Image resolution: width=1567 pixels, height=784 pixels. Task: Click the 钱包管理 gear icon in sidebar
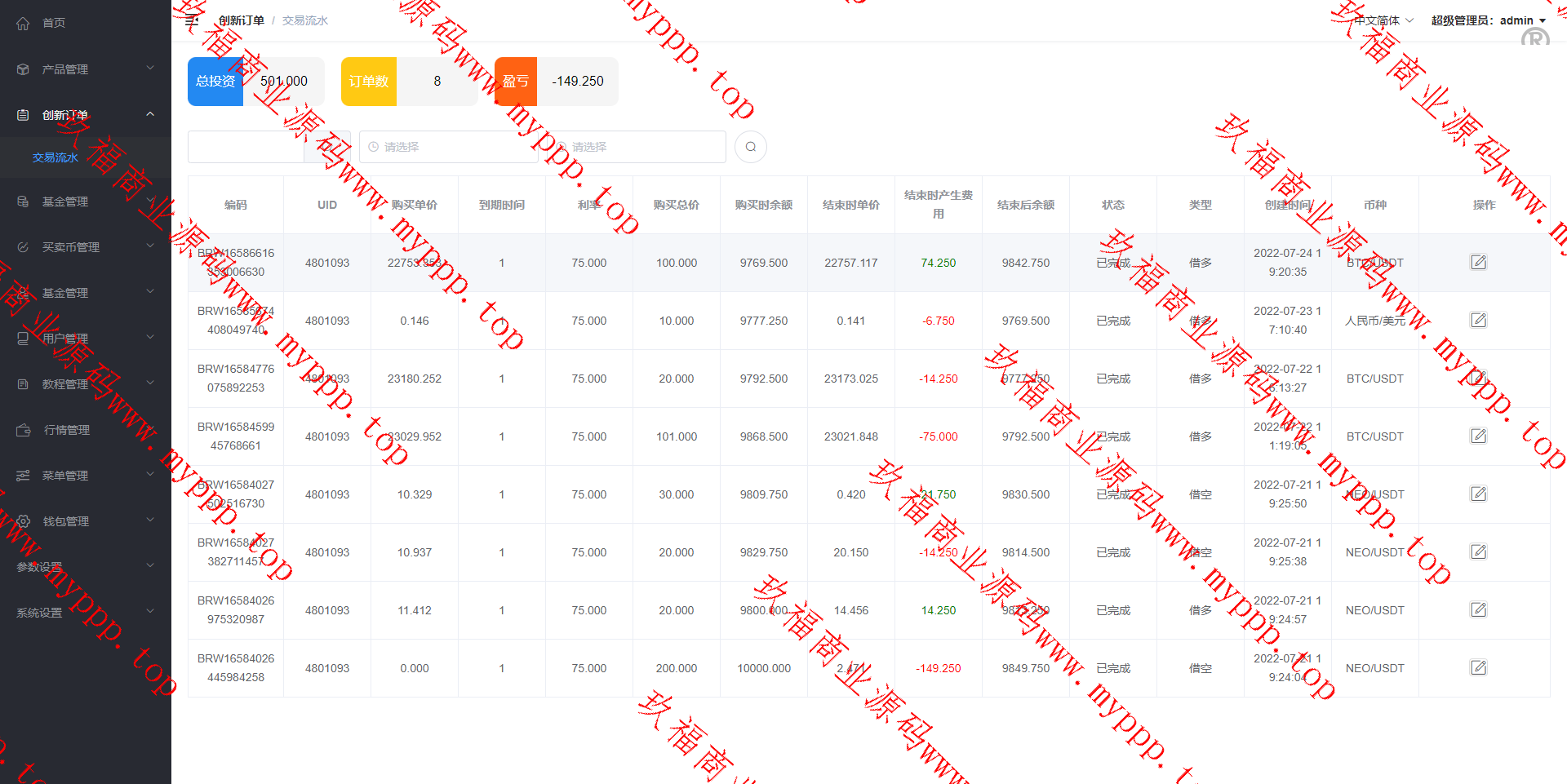23,521
